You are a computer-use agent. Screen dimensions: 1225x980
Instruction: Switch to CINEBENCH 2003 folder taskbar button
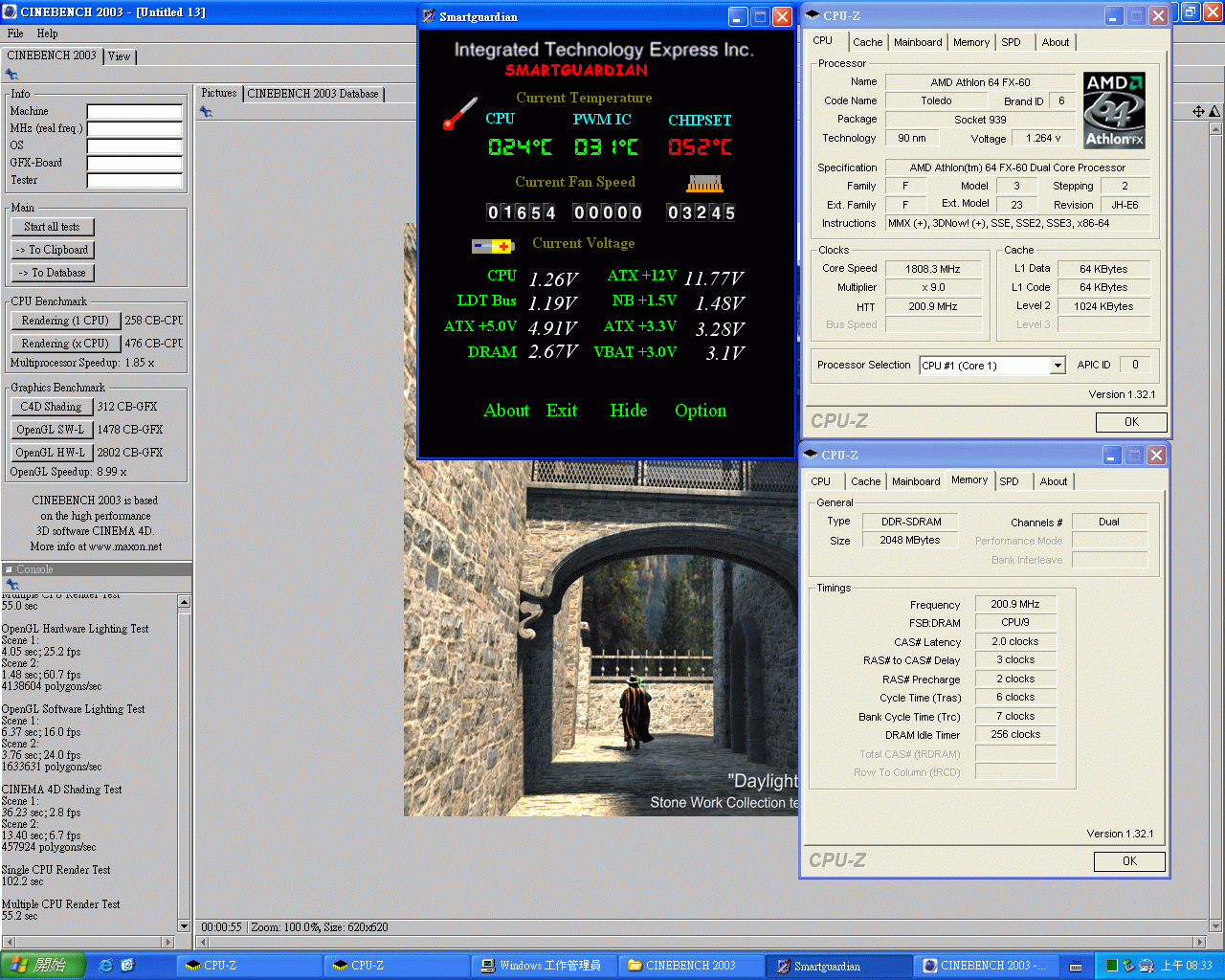pyautogui.click(x=690, y=966)
